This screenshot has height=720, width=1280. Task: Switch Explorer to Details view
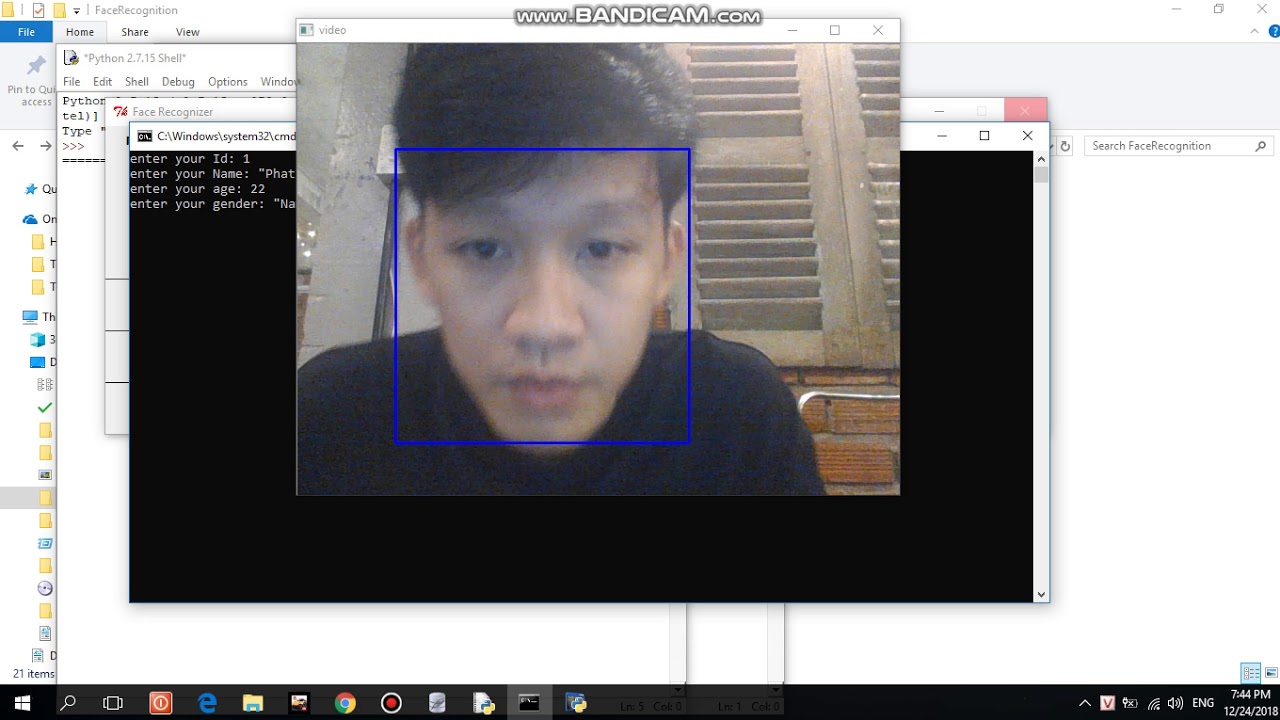[1251, 673]
